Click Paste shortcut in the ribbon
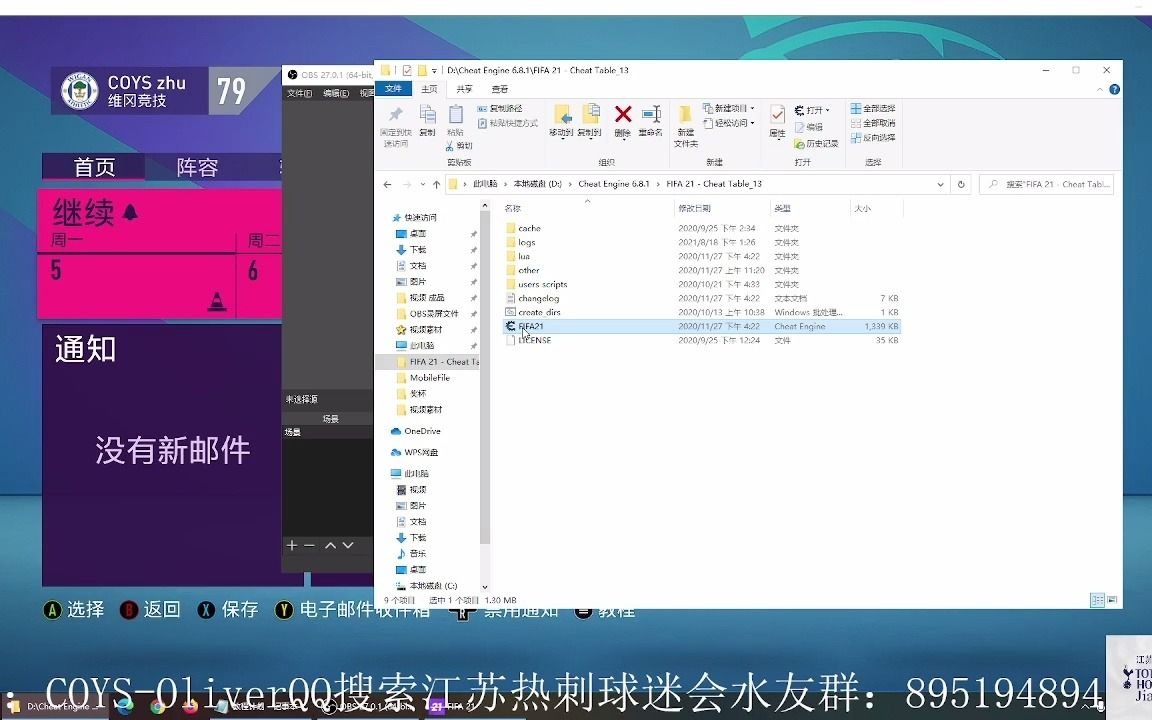1152x720 pixels. (x=508, y=123)
